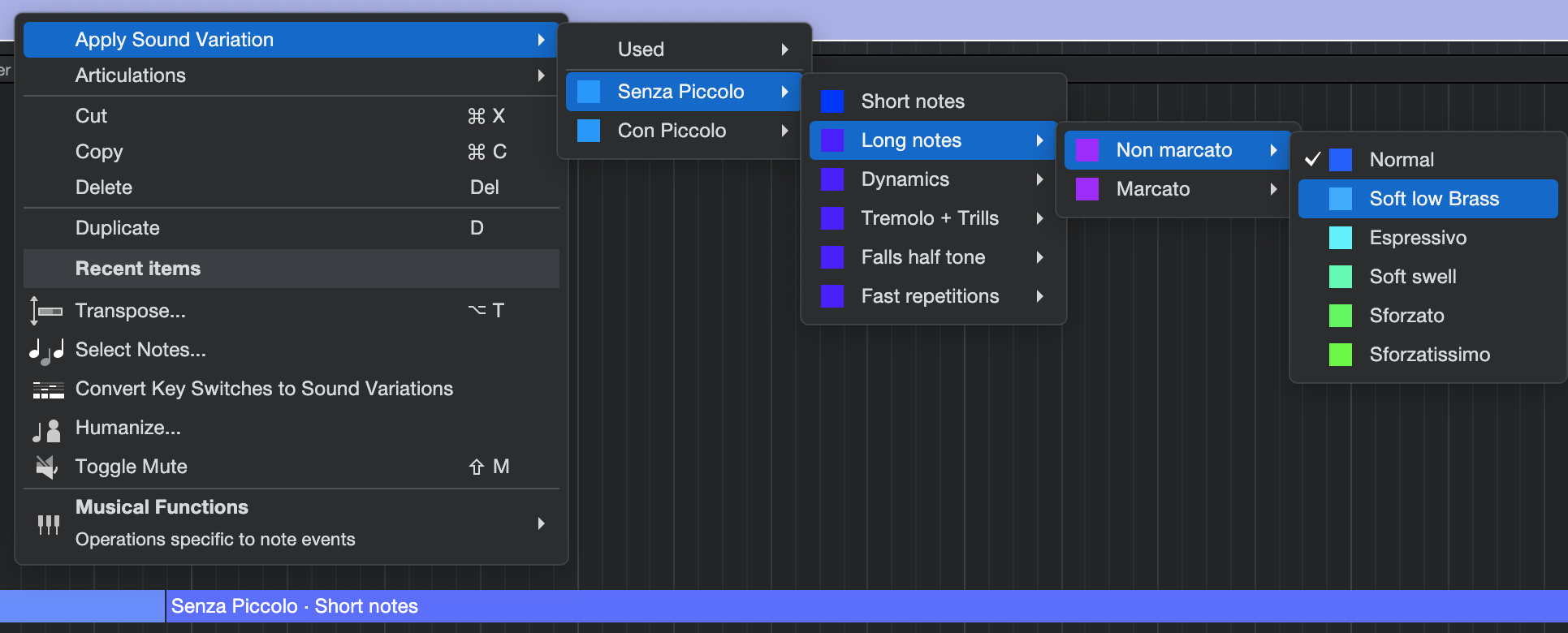Click the Senza Piccolo Short notes lane label
1568x633 pixels.
click(x=295, y=606)
